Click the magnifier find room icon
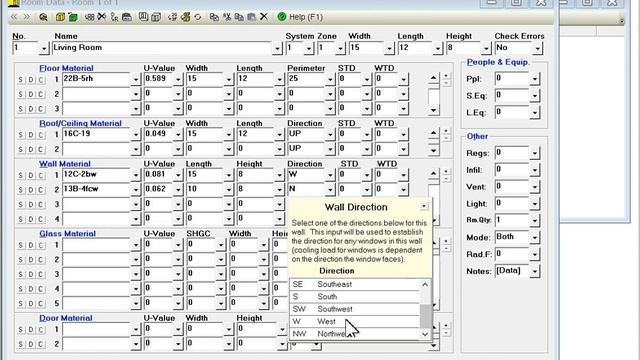Viewport: 640px width, 360px height. tap(43, 17)
